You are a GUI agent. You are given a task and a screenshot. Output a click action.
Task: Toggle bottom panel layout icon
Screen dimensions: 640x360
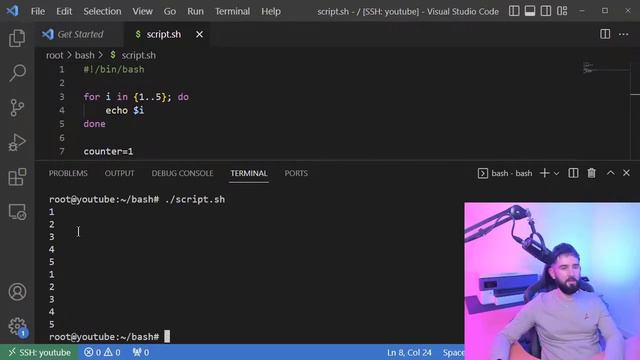(530, 11)
